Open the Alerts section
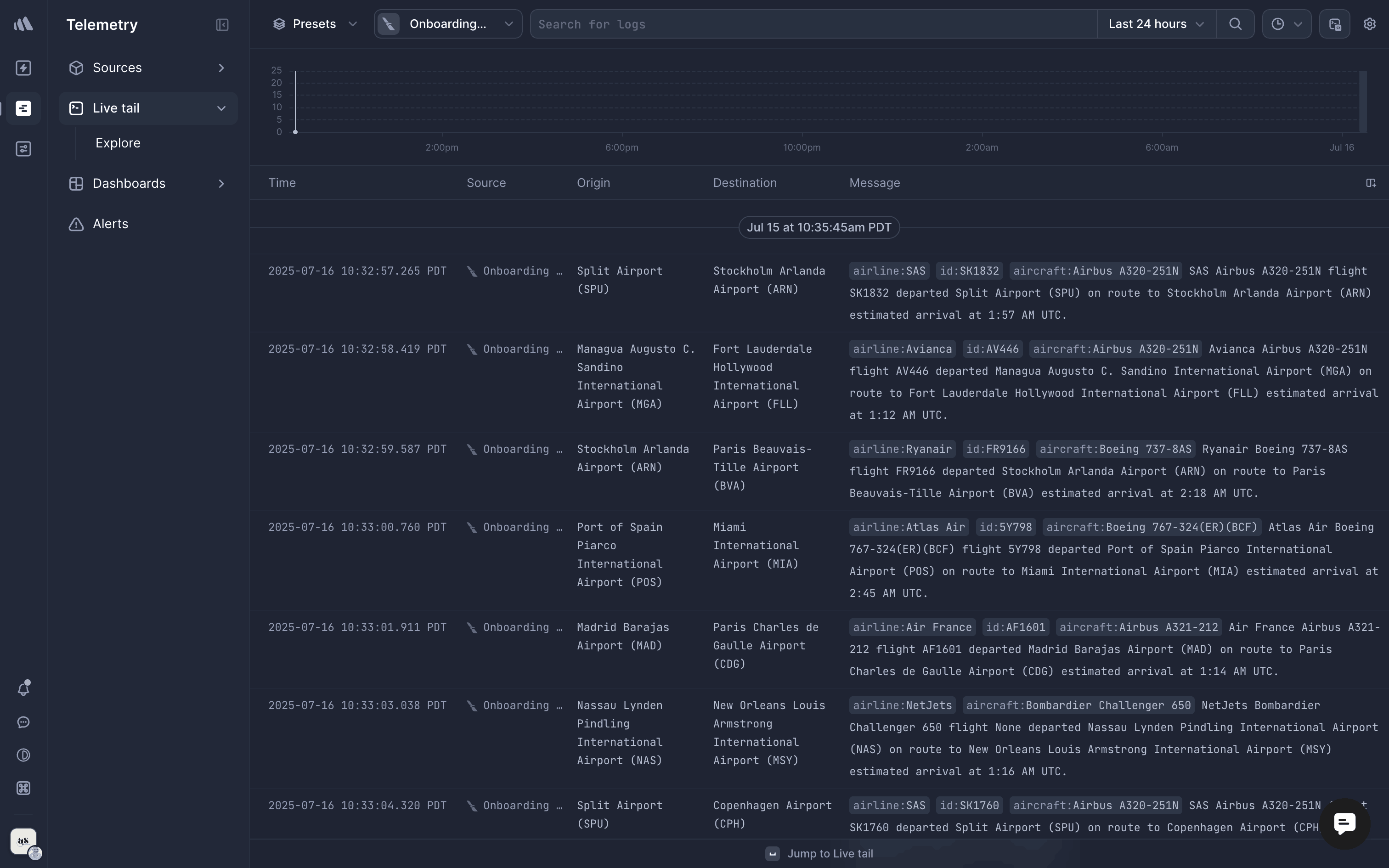This screenshot has width=1389, height=868. (110, 224)
